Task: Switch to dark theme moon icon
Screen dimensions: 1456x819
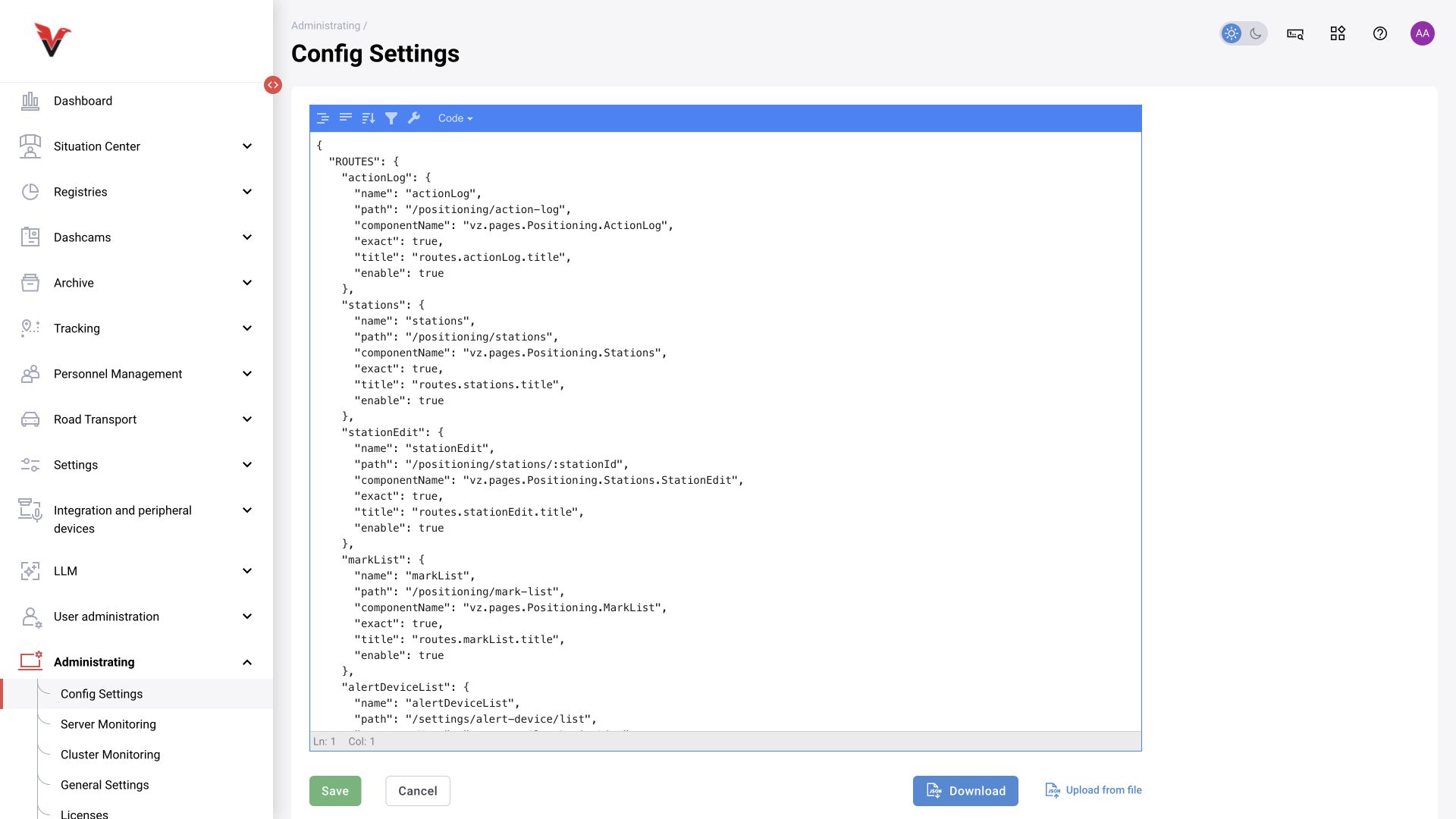Action: [x=1256, y=33]
